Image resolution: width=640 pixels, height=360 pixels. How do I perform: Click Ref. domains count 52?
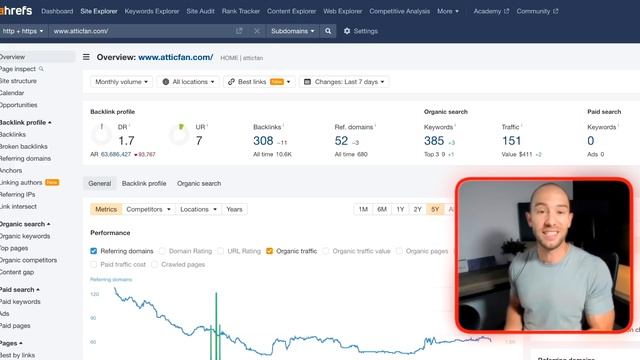341,141
